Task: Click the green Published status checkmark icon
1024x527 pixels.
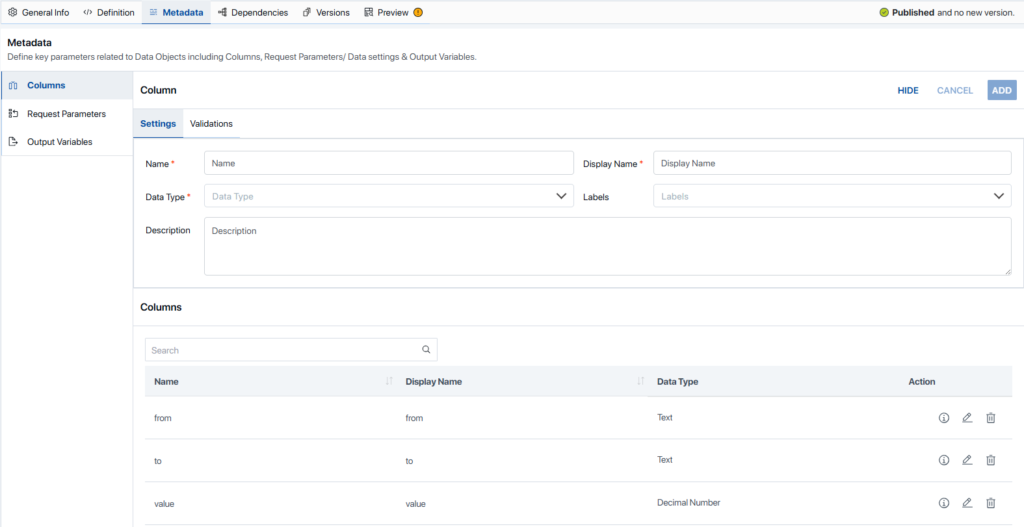Action: click(x=884, y=12)
